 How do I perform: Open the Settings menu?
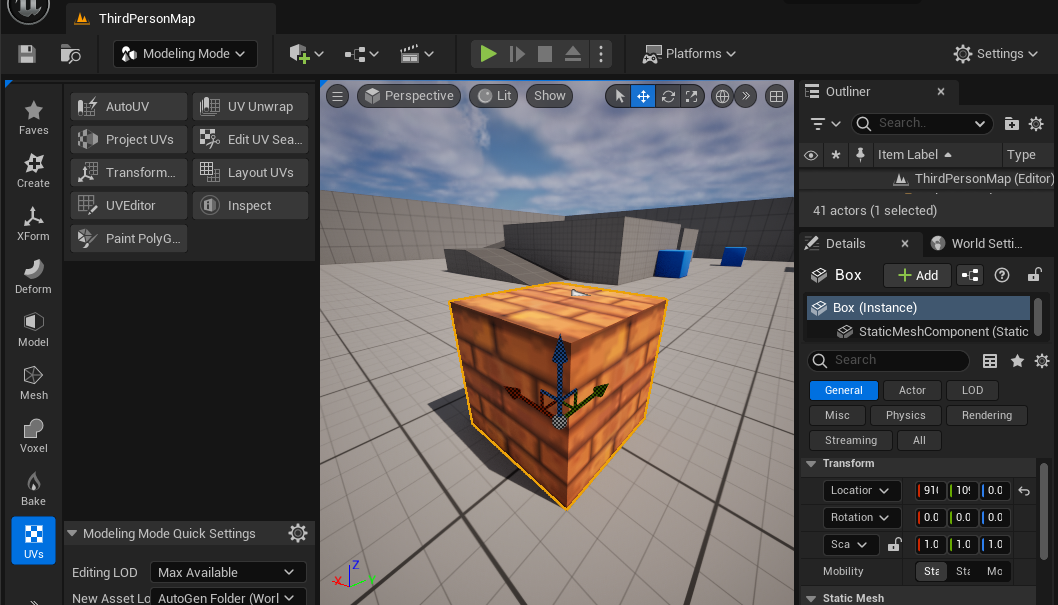pos(995,54)
